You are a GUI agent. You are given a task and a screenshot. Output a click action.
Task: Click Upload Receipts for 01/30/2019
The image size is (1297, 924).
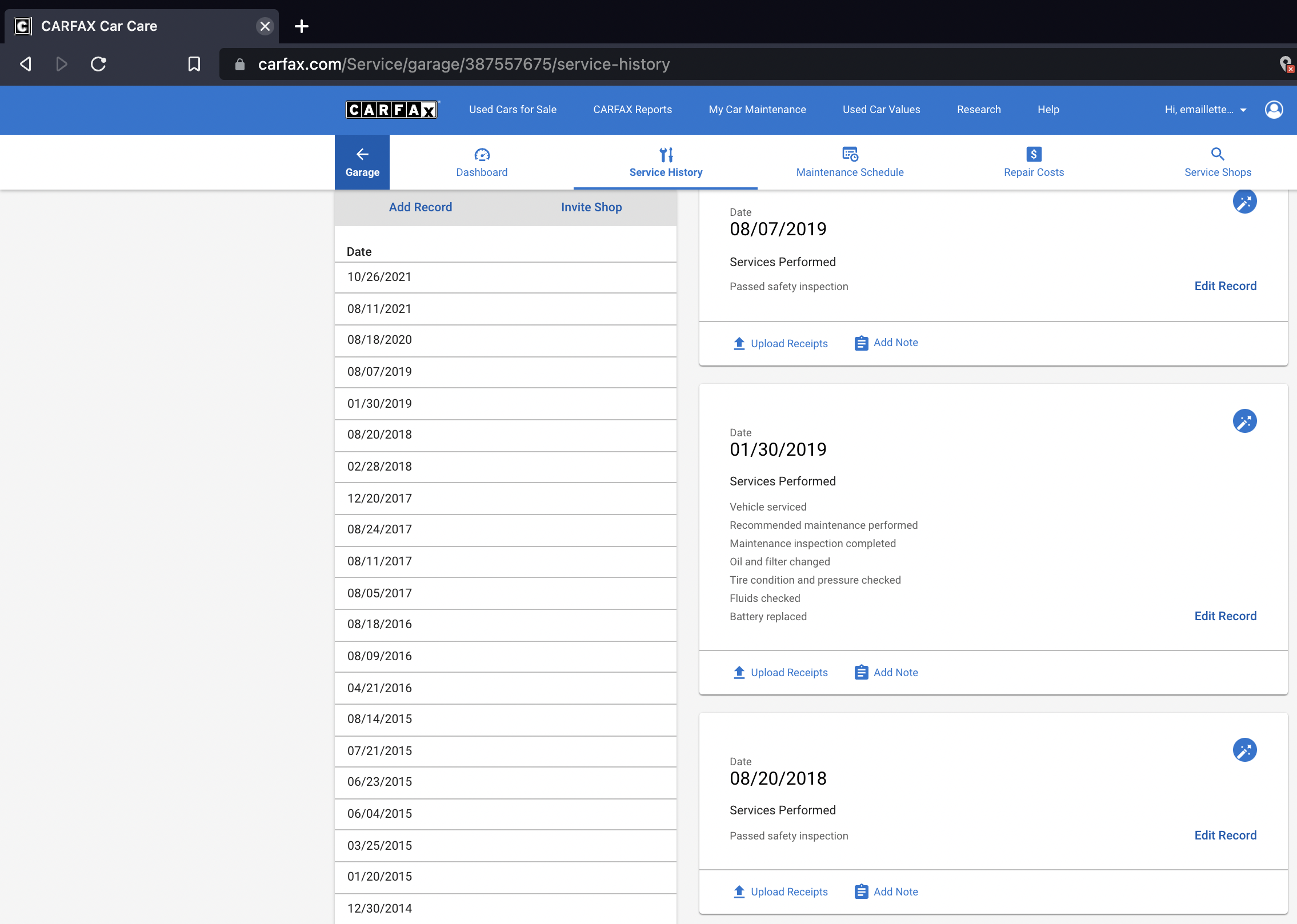click(x=780, y=673)
